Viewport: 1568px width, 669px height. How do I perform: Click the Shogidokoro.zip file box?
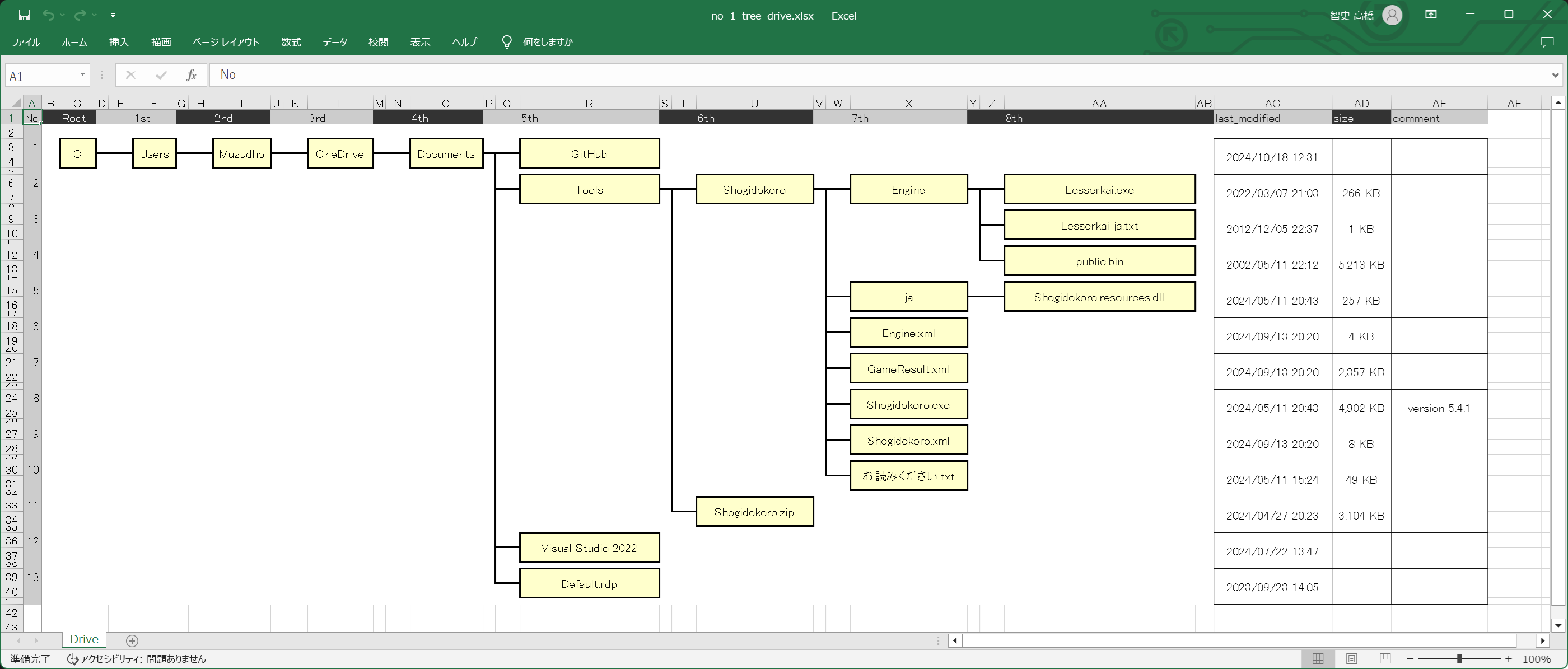click(754, 512)
